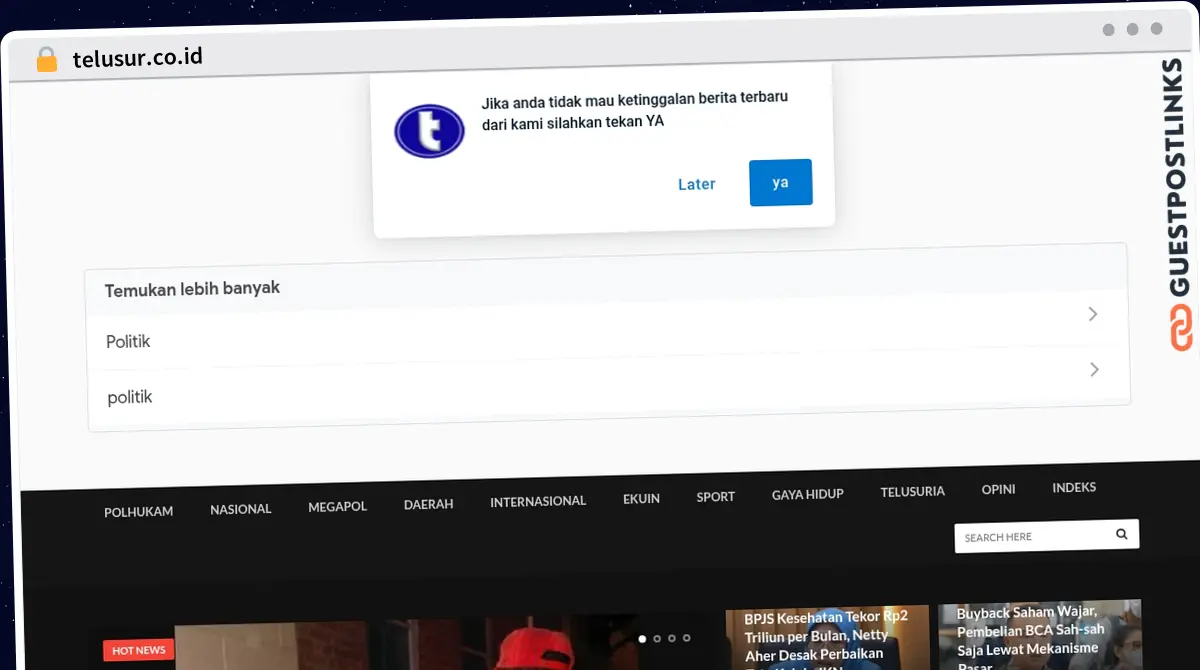The height and width of the screenshot is (670, 1200).
Task: Open the INTERNASIONAL menu
Action: (538, 502)
